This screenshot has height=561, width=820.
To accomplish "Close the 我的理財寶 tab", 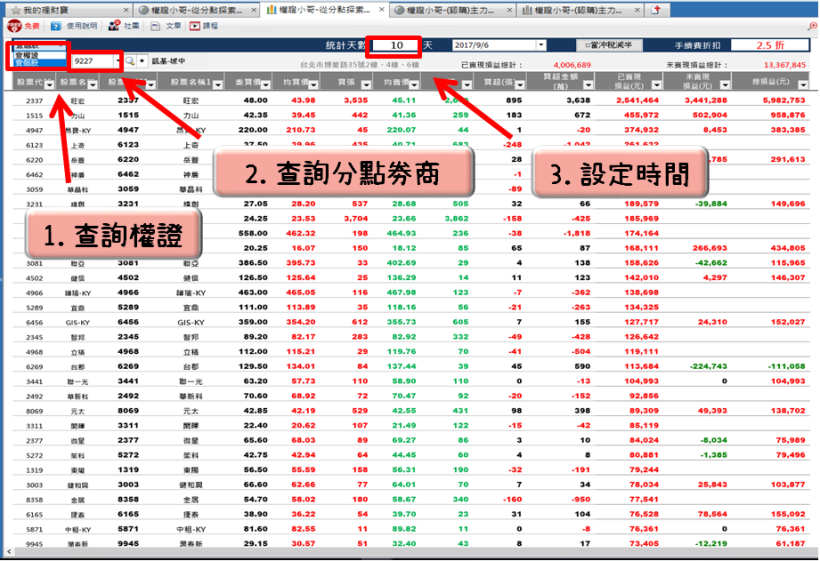I will pos(127,10).
